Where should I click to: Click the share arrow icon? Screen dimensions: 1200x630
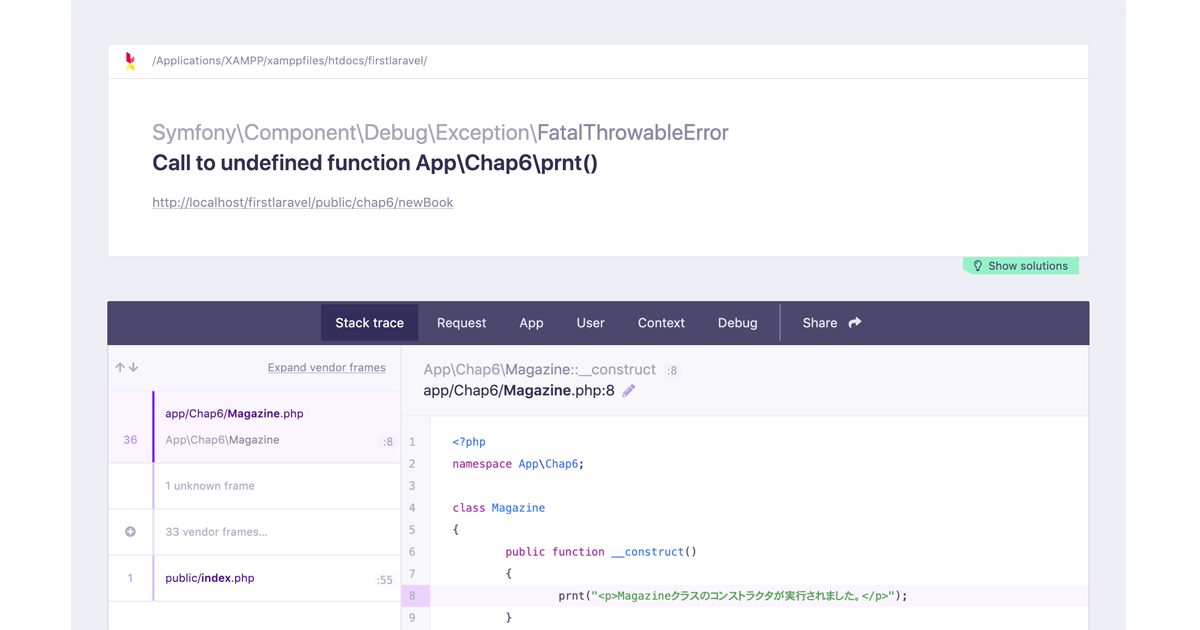(x=855, y=323)
